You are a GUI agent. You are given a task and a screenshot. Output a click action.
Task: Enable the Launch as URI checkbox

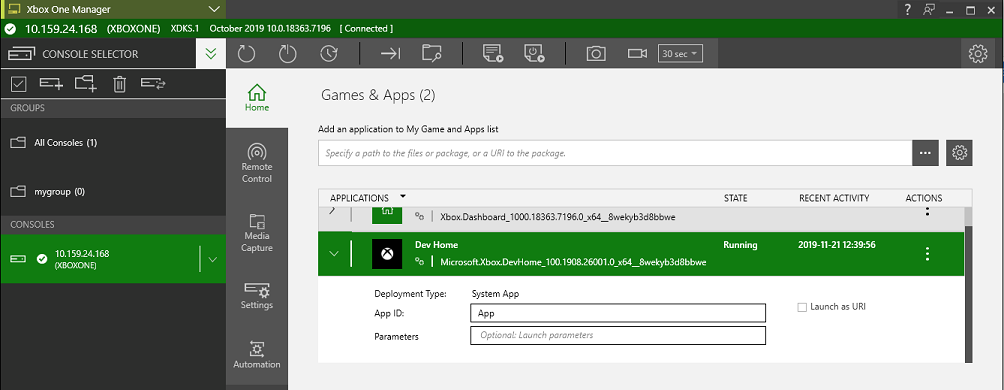(x=802, y=307)
